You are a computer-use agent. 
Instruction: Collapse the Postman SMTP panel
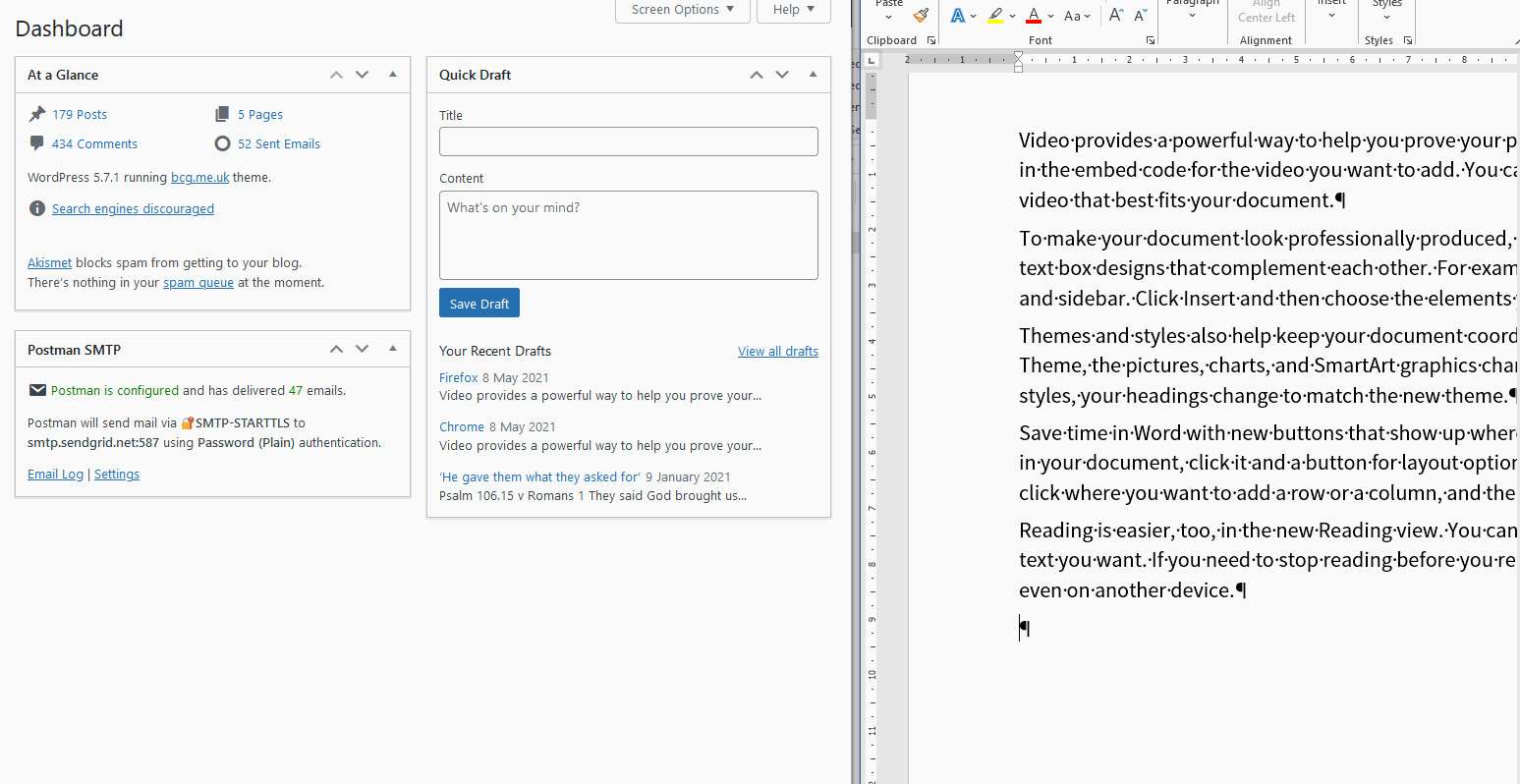click(x=392, y=349)
